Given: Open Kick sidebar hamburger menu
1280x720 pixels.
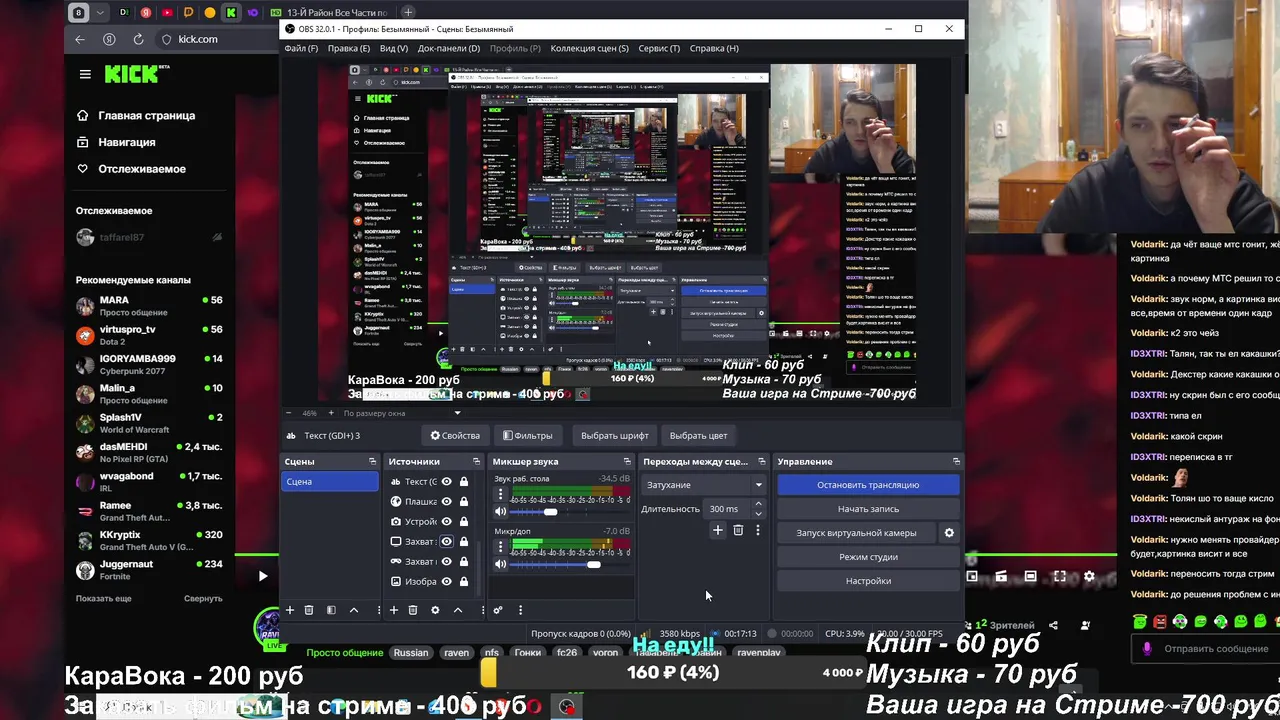Looking at the screenshot, I should (x=85, y=74).
